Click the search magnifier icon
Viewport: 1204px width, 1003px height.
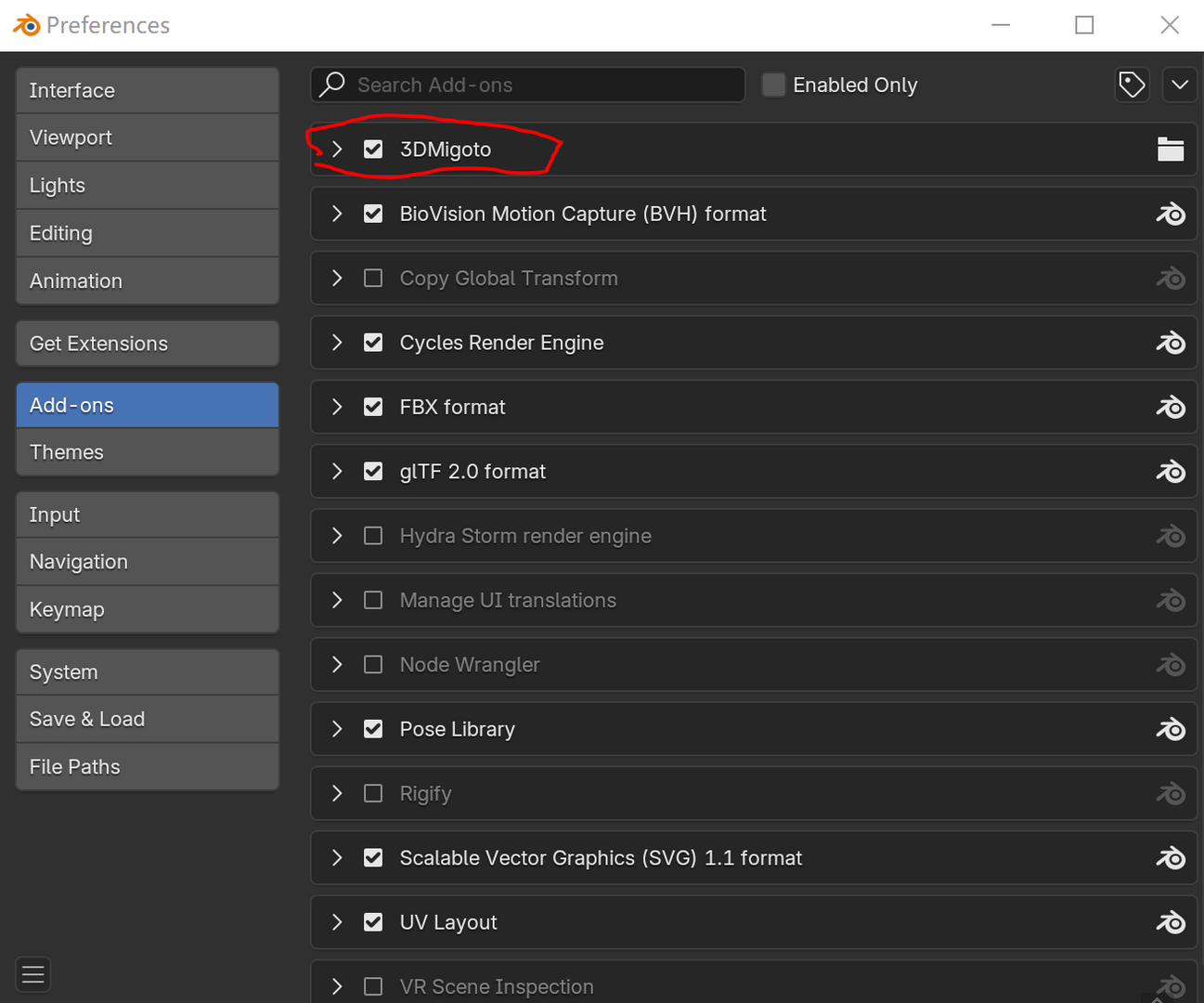pos(332,85)
